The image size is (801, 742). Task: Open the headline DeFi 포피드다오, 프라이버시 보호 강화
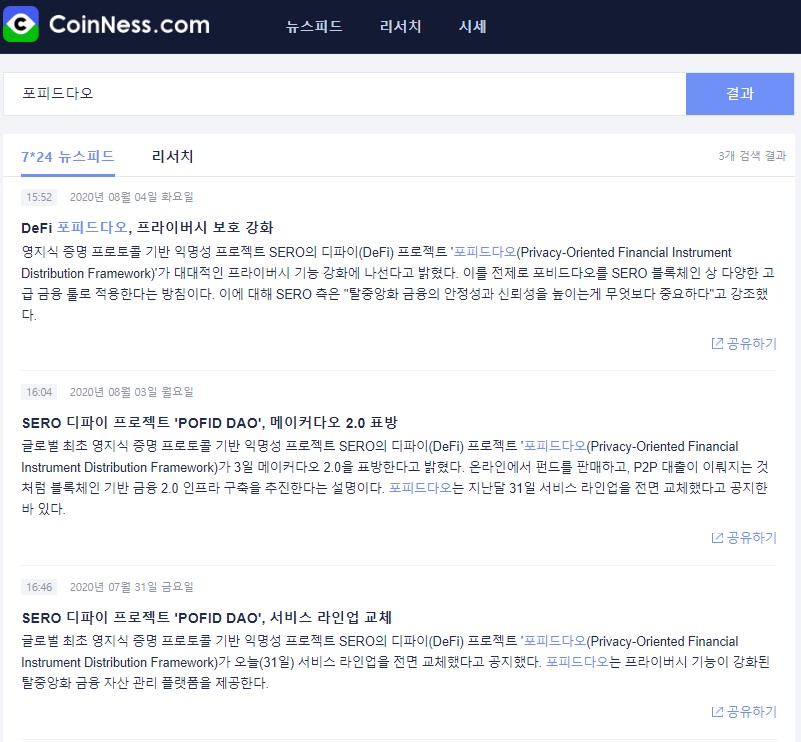click(x=147, y=227)
